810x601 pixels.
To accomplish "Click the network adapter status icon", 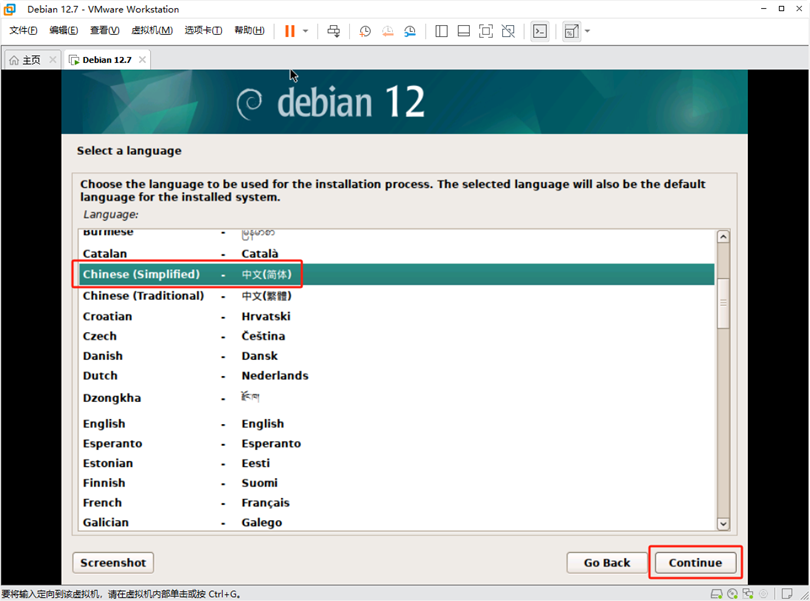I will click(748, 594).
